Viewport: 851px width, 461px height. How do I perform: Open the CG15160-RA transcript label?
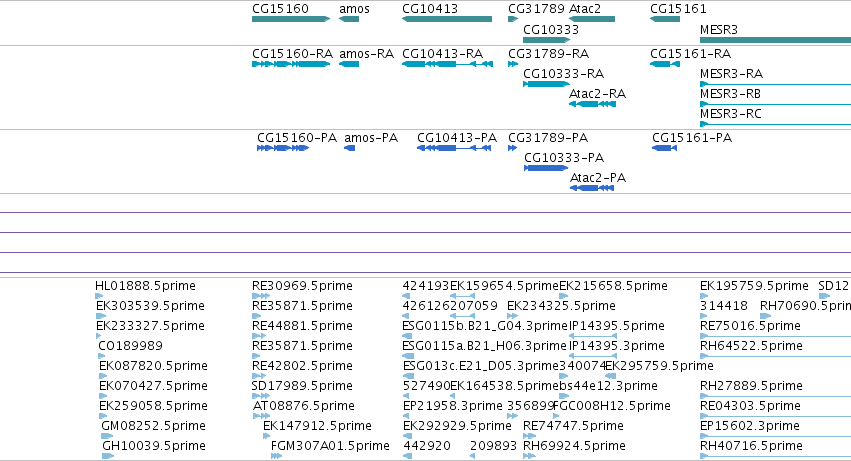293,54
